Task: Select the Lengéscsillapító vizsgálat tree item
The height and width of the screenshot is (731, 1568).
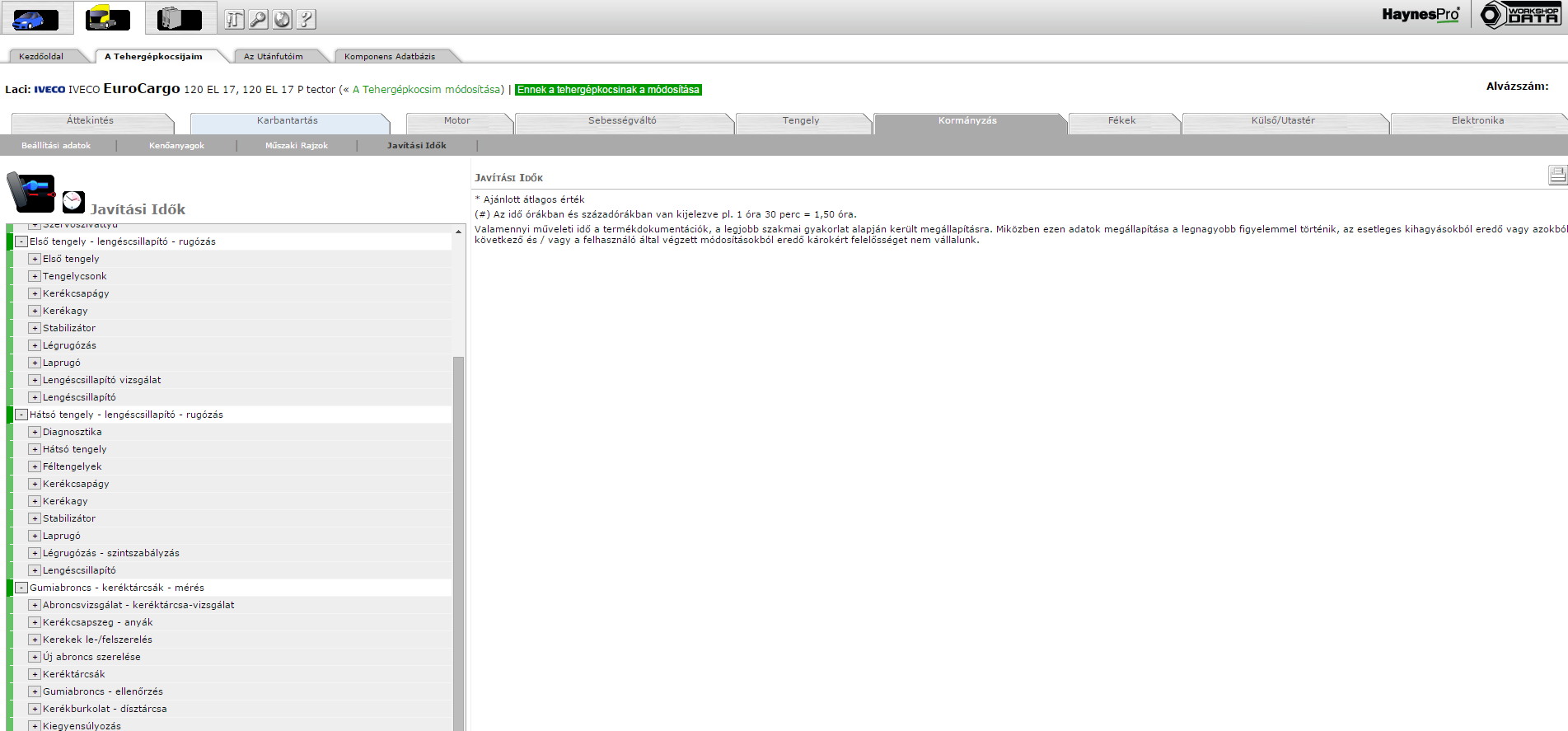Action: point(101,380)
